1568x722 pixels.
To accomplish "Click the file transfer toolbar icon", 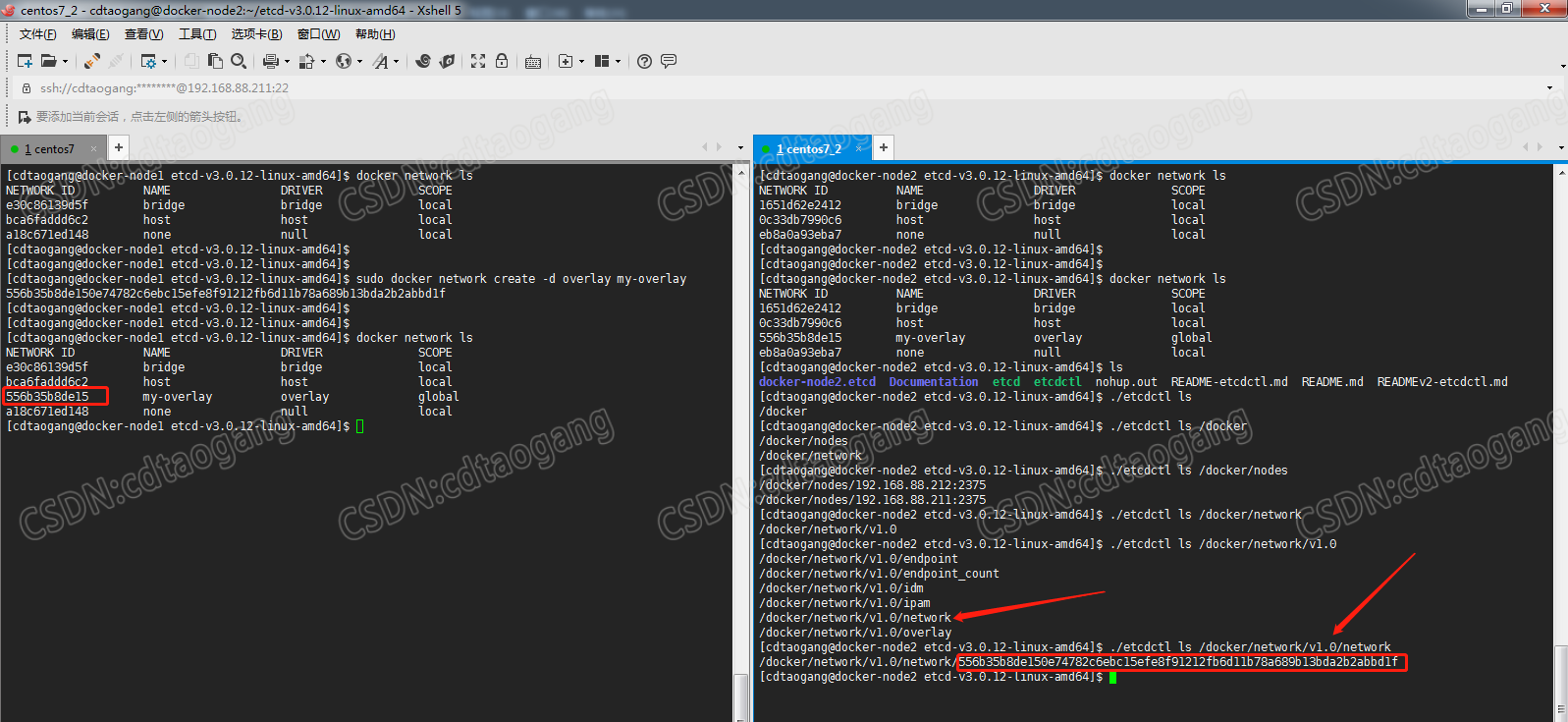I will (x=306, y=61).
